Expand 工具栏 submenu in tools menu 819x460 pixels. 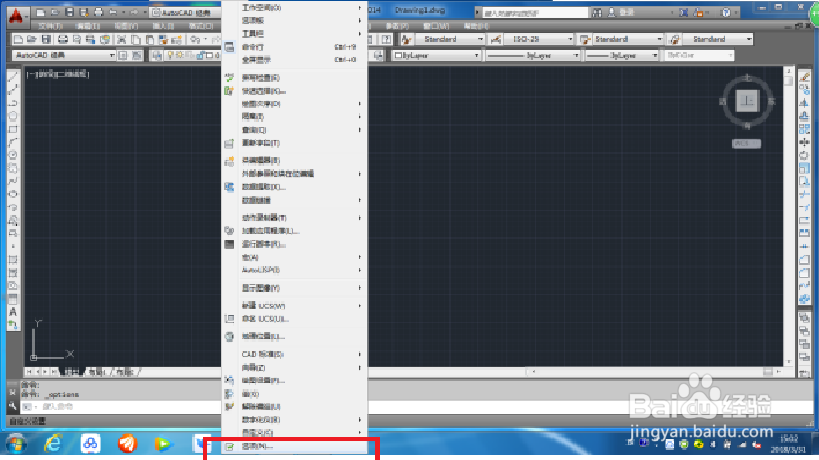295,34
